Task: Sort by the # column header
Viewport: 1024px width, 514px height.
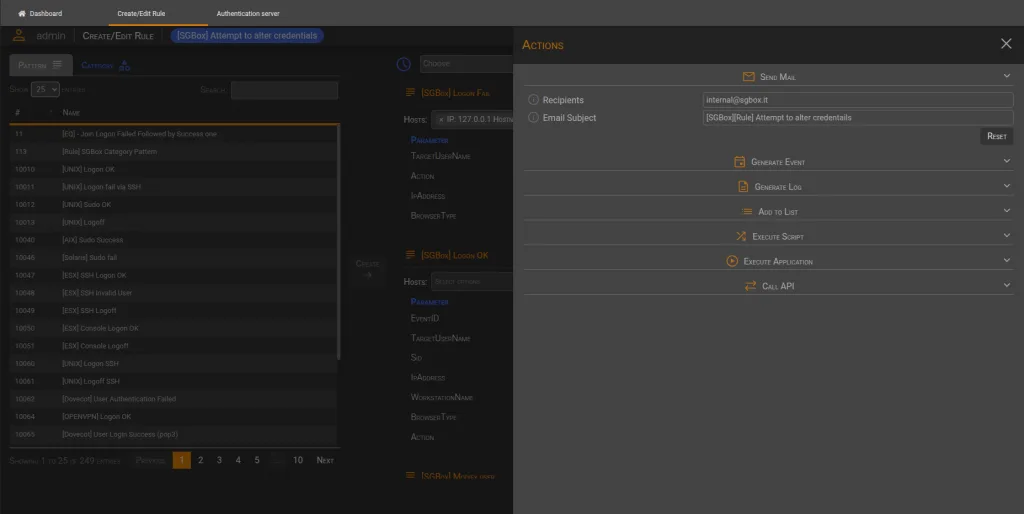Action: (x=17, y=112)
